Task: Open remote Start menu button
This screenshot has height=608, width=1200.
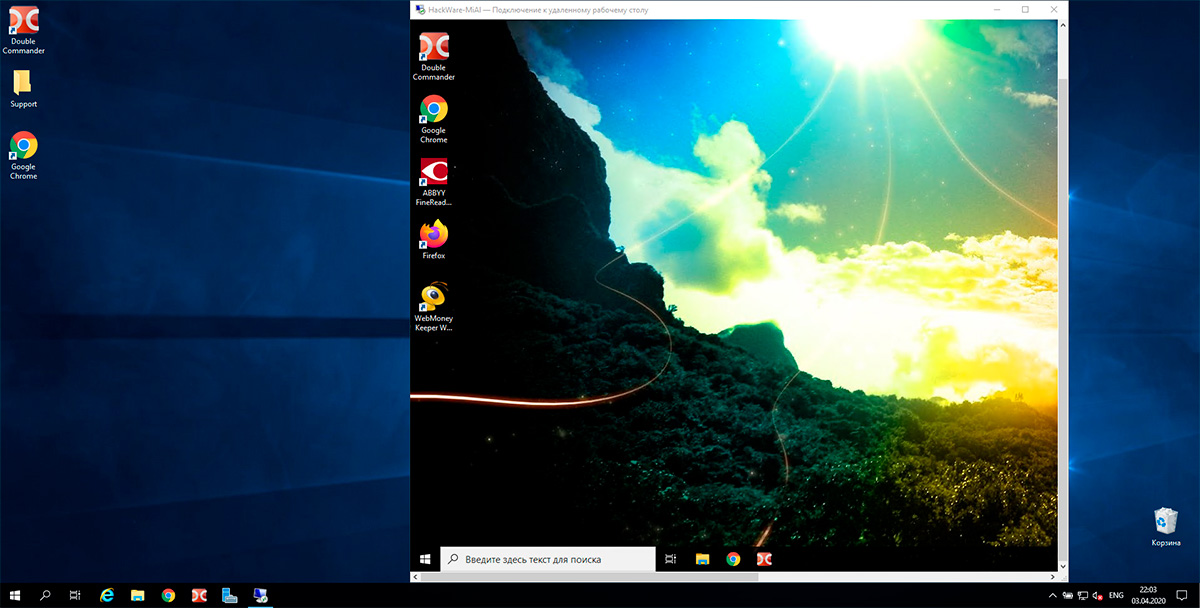Action: pyautogui.click(x=425, y=559)
